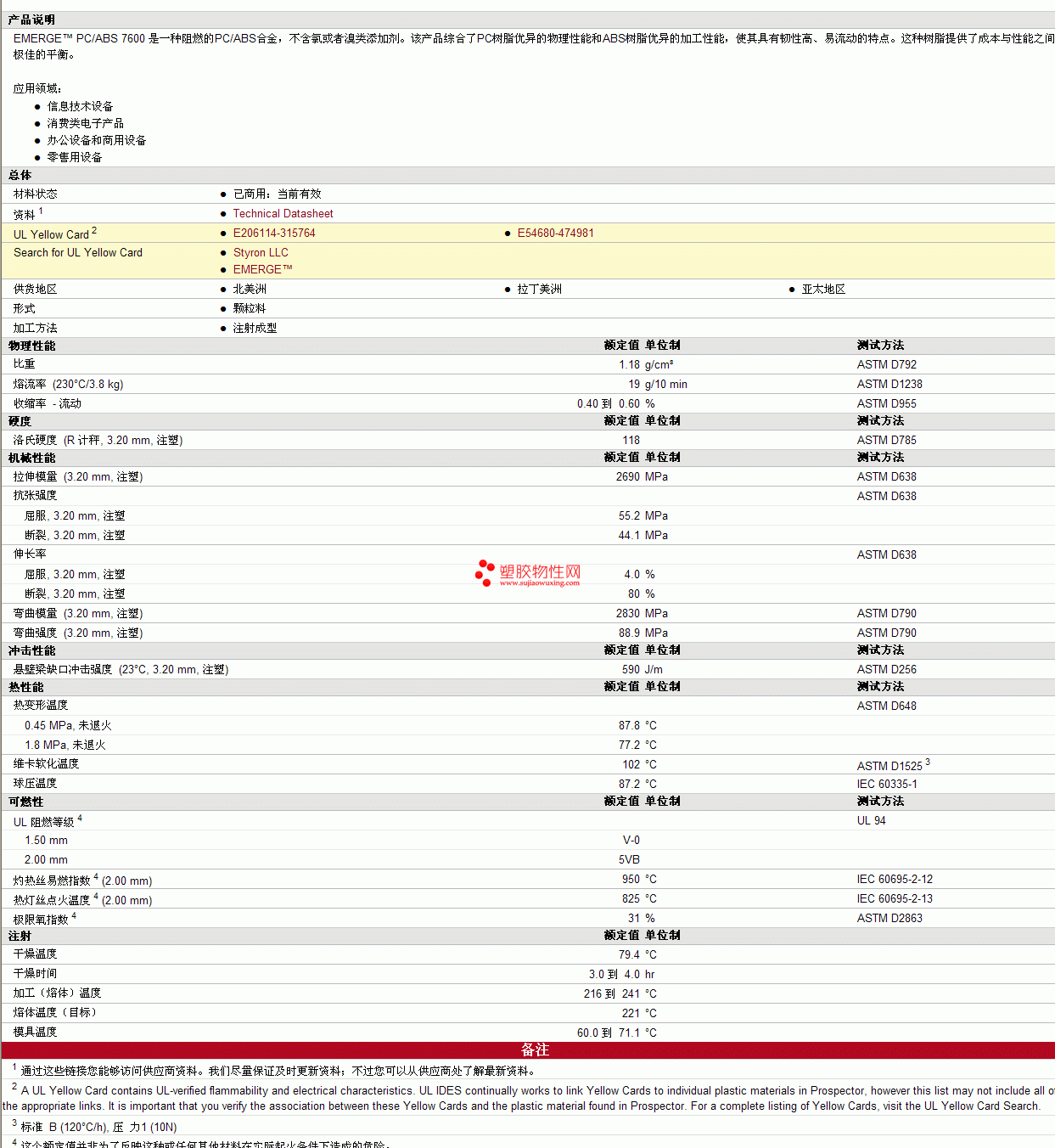Open UL Yellow Card E206114-315764

[274, 234]
